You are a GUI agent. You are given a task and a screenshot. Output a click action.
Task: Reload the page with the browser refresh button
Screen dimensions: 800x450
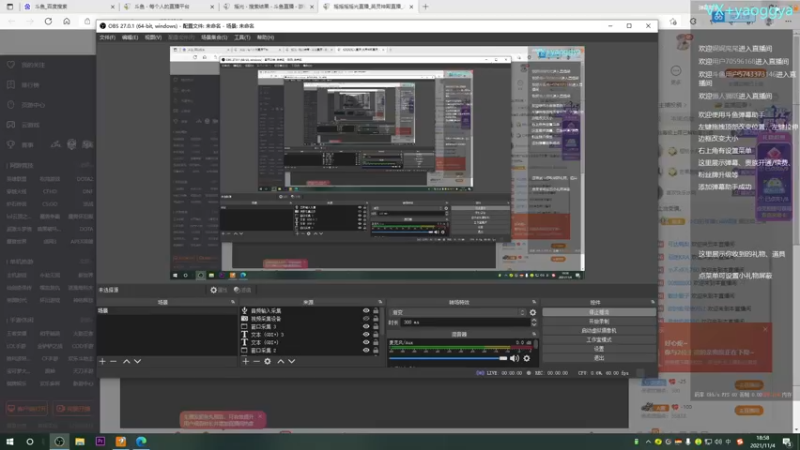coord(48,21)
